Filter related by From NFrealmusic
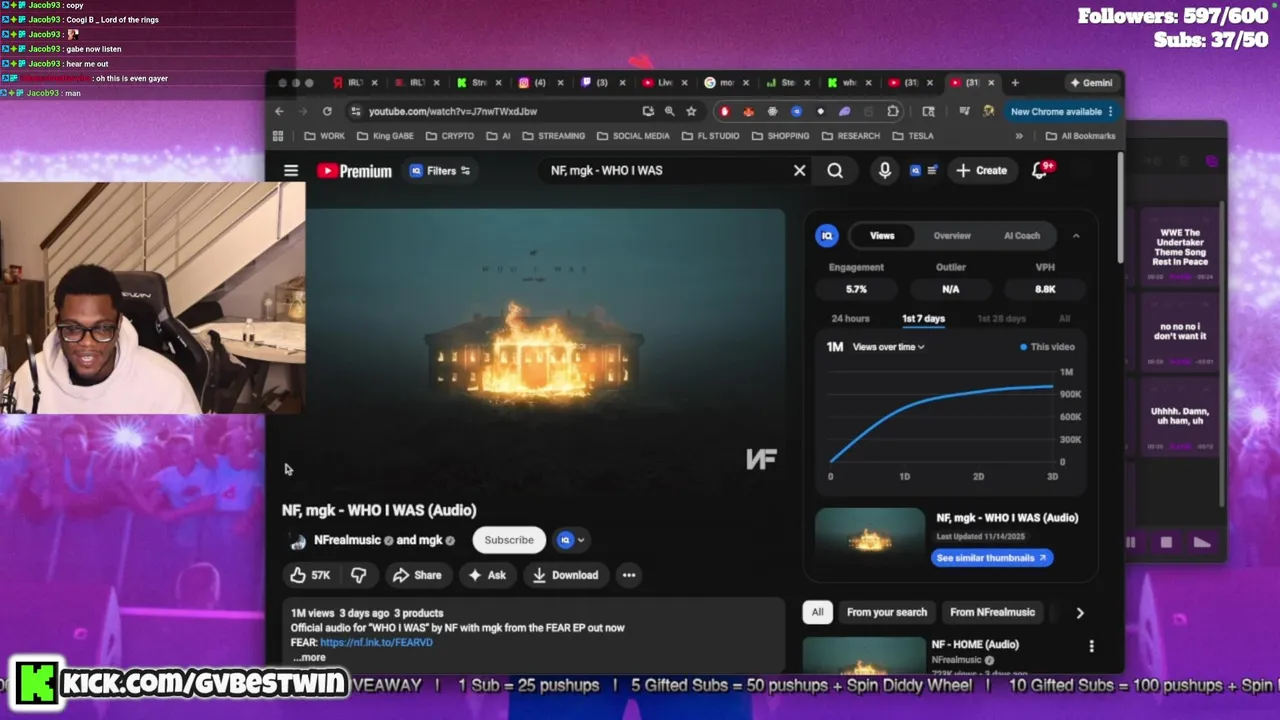 coord(992,612)
